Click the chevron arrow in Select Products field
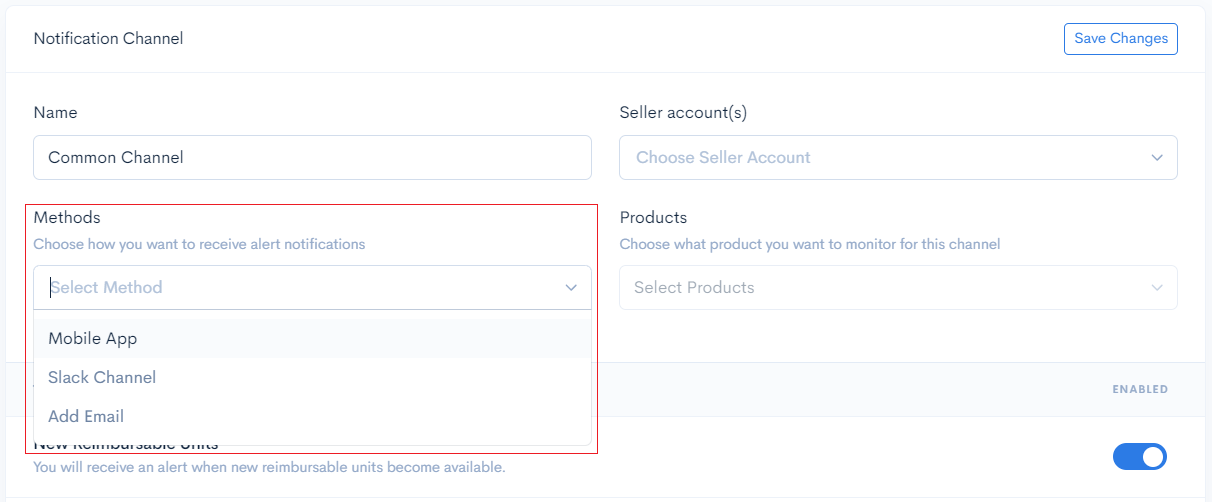The width and height of the screenshot is (1212, 502). click(x=1157, y=288)
